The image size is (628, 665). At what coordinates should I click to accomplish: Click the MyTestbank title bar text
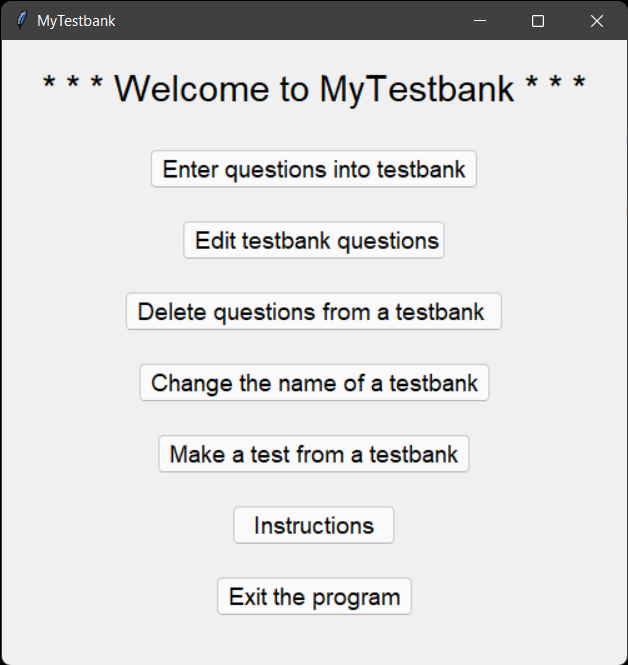[76, 20]
